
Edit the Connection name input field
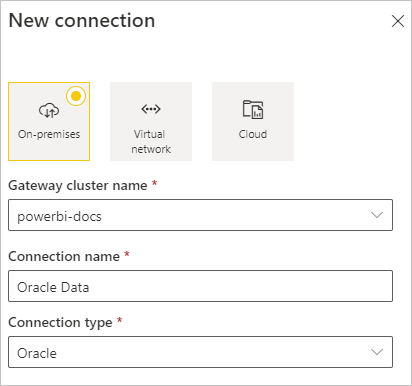(x=200, y=286)
